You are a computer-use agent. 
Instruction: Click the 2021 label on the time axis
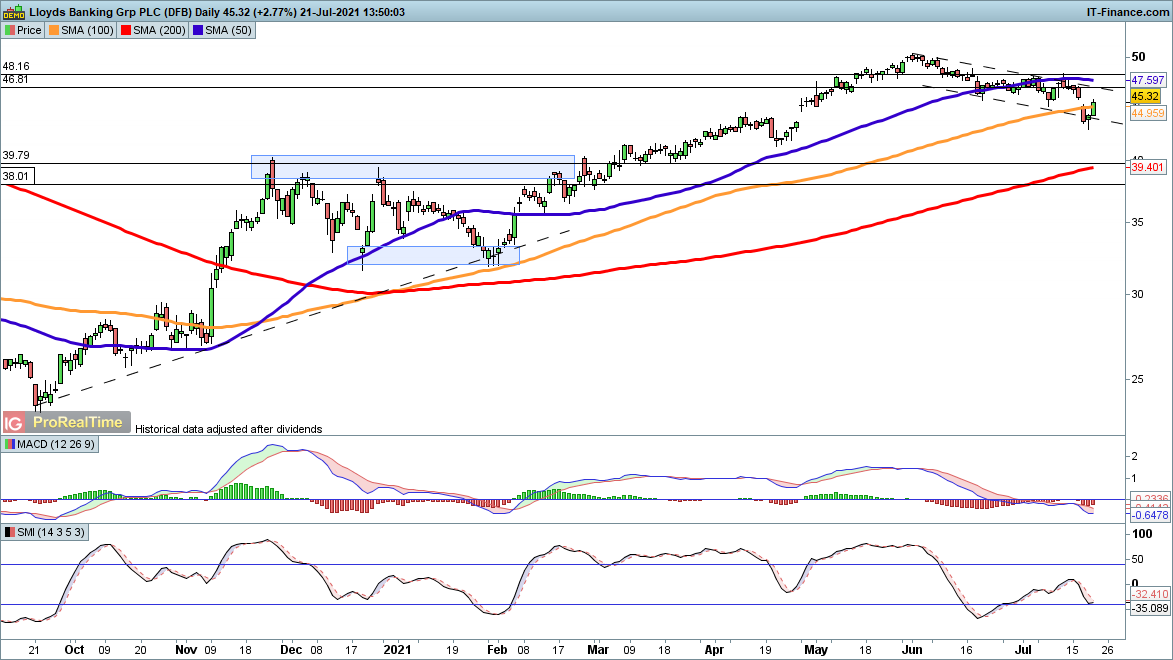pos(397,650)
